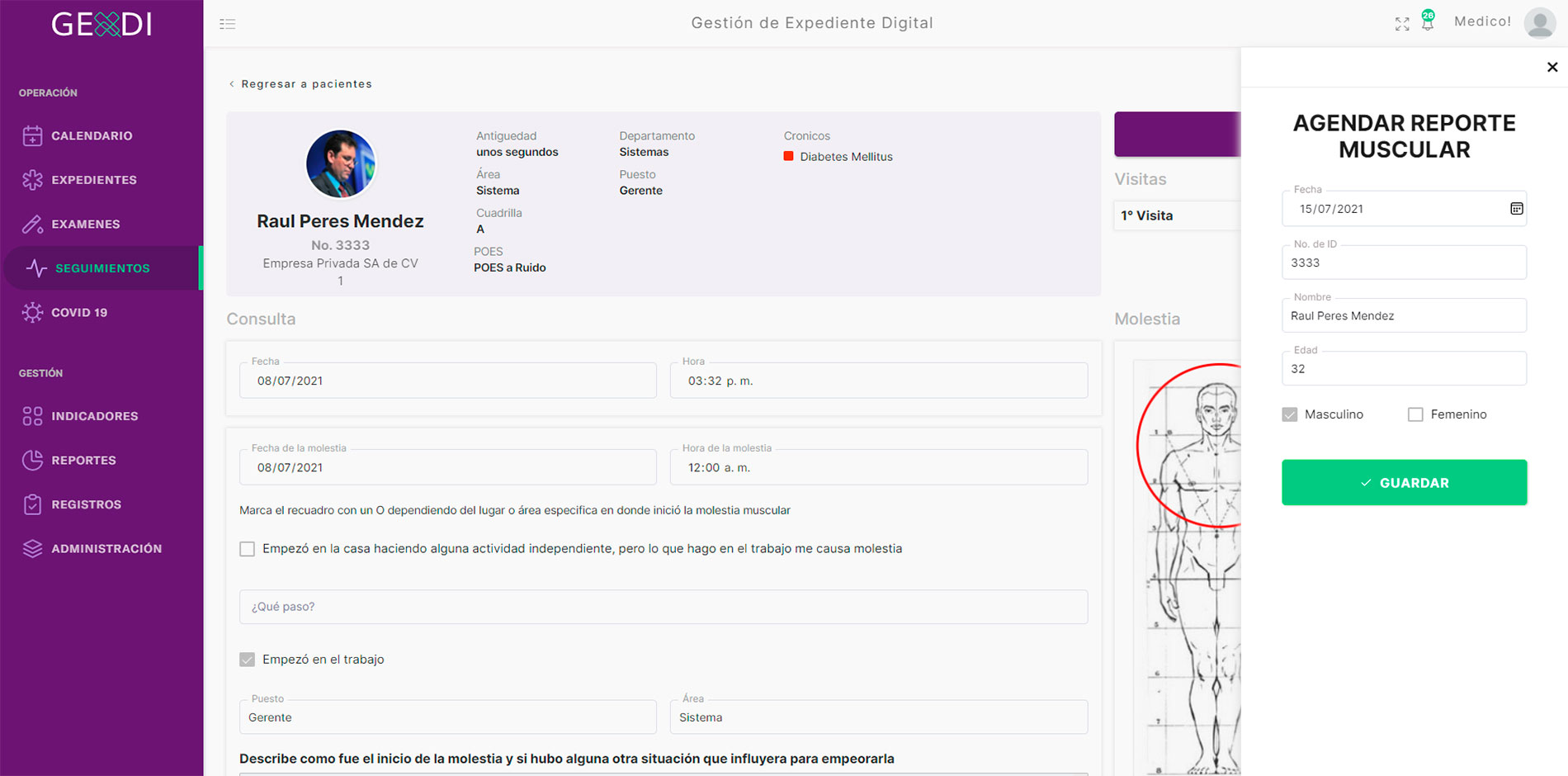Open the date picker calendar icon
The image size is (1568, 776).
(1517, 209)
